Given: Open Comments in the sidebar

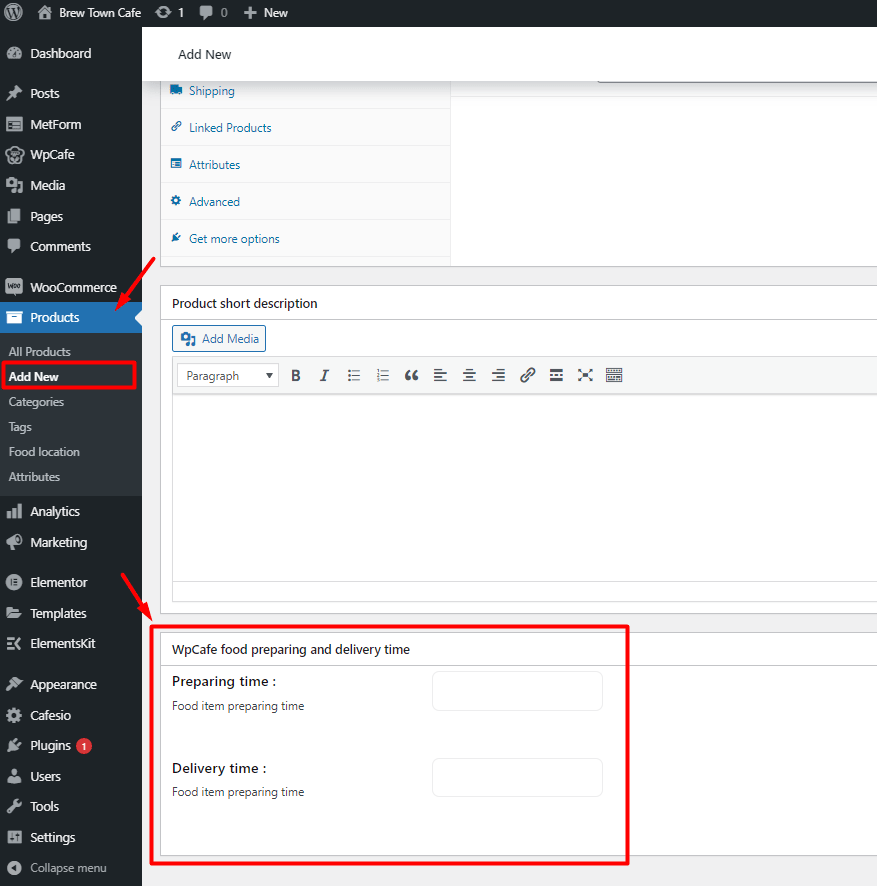Looking at the screenshot, I should pos(71,246).
